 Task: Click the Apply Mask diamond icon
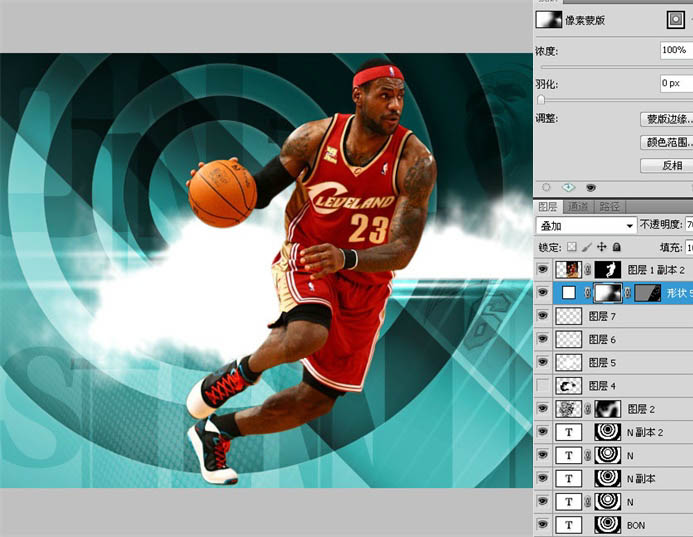[x=568, y=188]
